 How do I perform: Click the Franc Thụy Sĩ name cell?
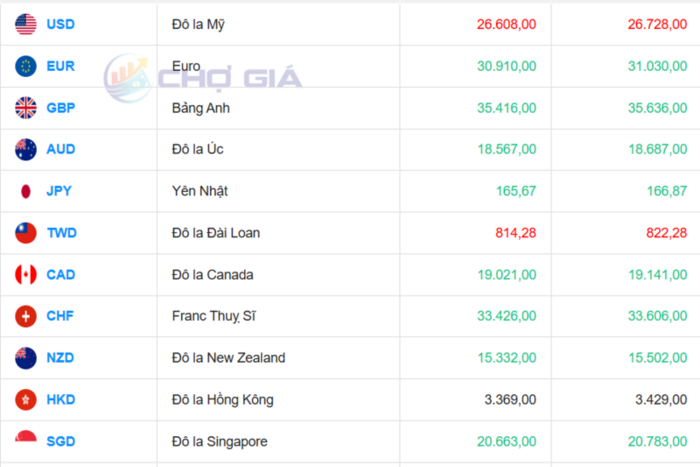(213, 316)
